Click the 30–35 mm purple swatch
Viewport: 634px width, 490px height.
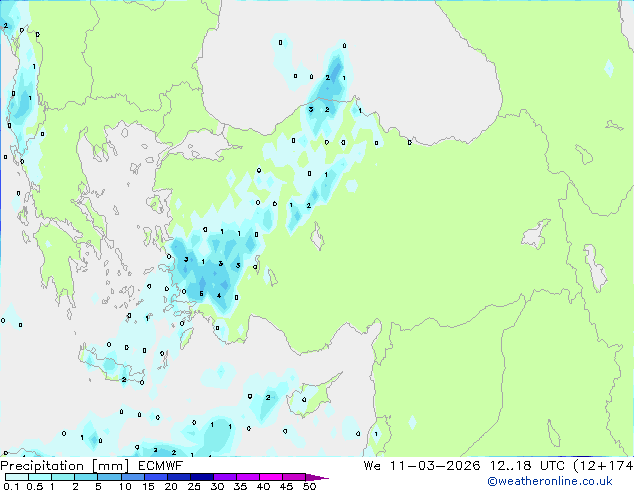(224, 477)
